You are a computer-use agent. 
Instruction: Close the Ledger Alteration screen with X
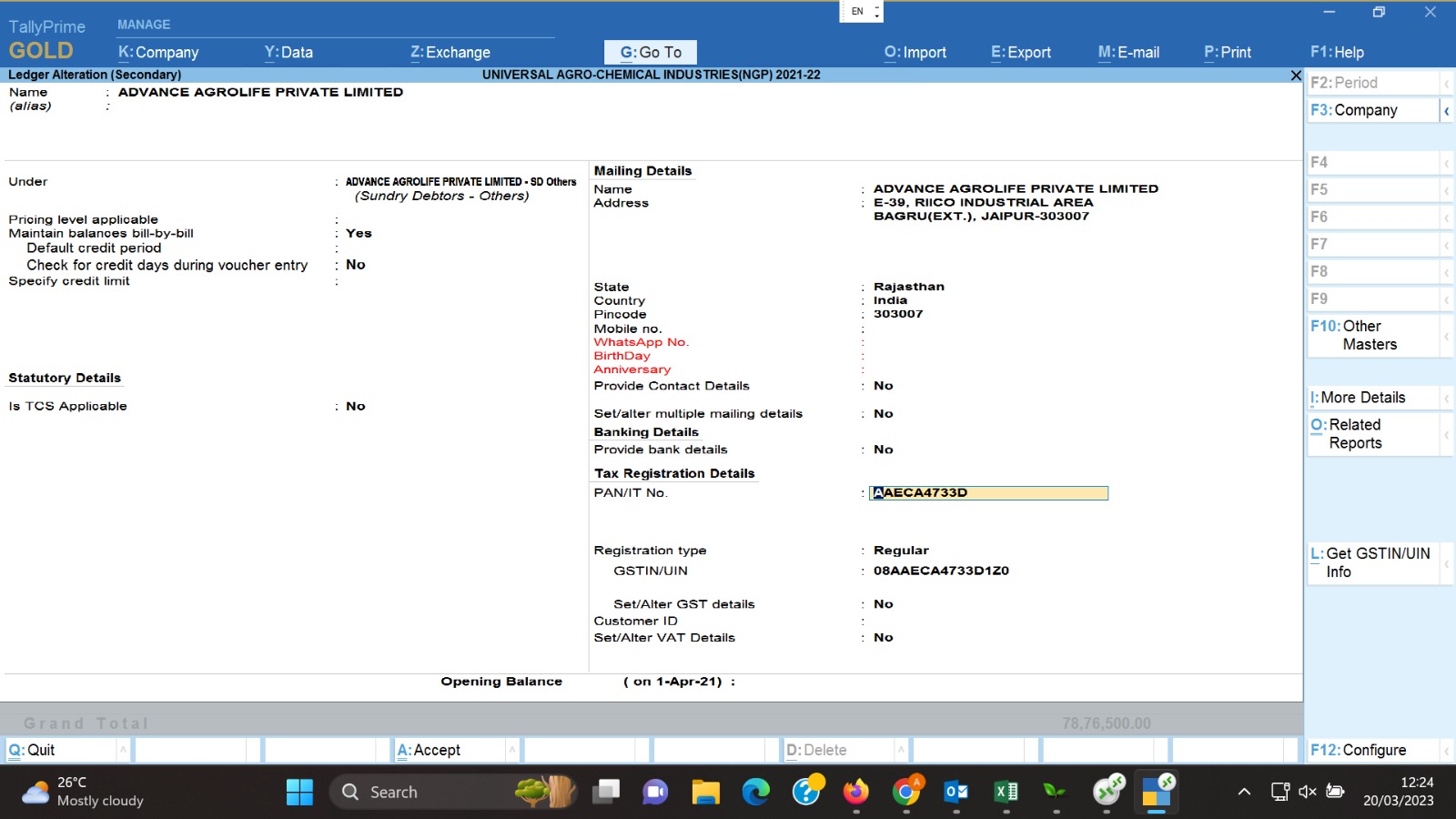(1296, 76)
